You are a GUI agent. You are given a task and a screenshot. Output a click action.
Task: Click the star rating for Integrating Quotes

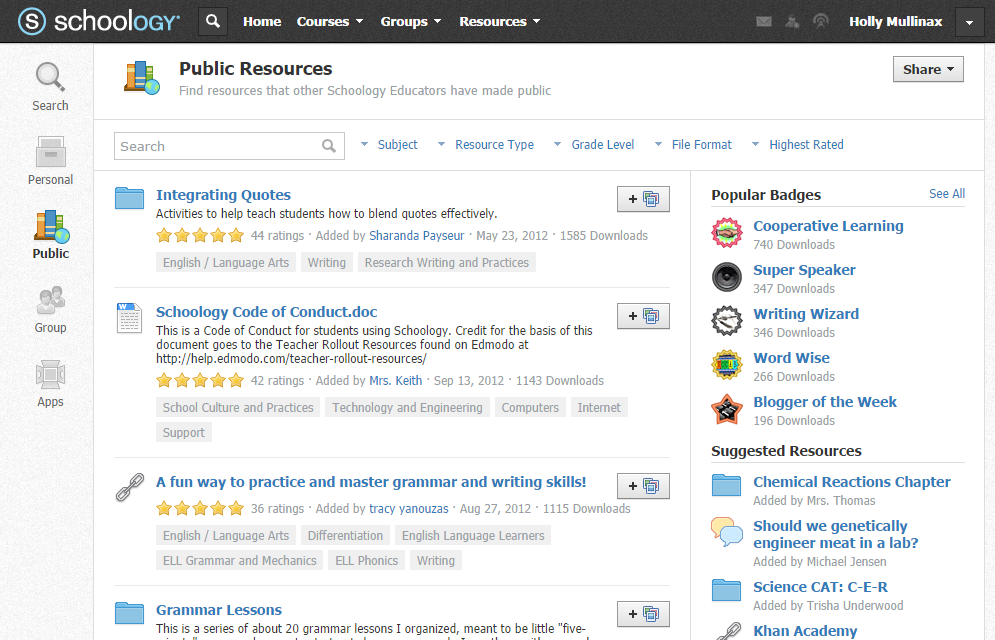tap(200, 235)
